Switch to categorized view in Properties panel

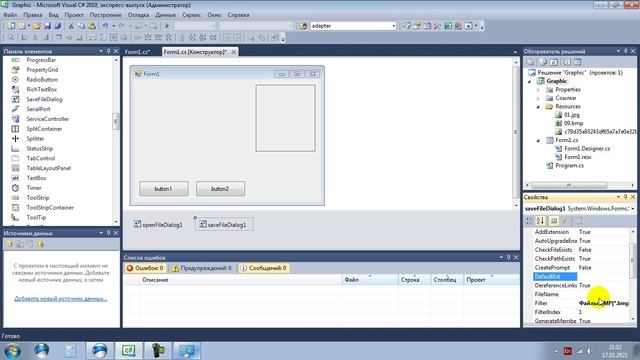click(529, 221)
